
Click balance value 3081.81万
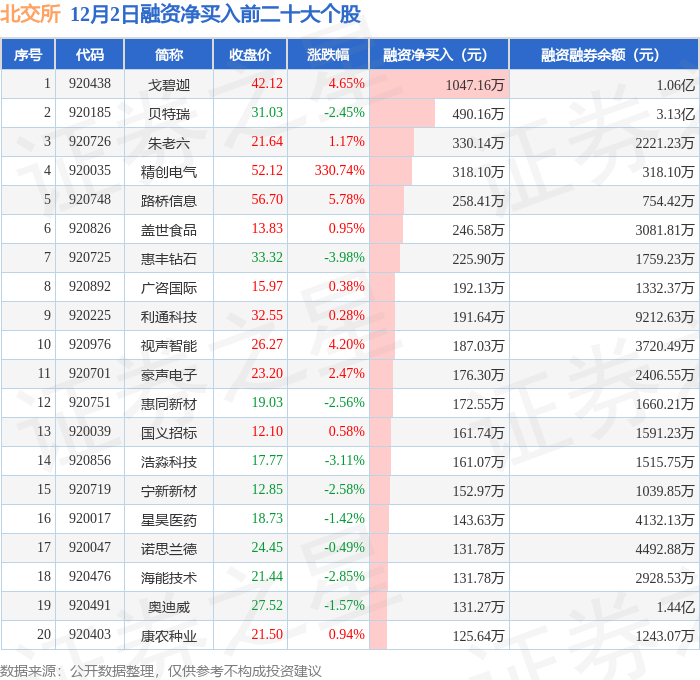tap(665, 230)
